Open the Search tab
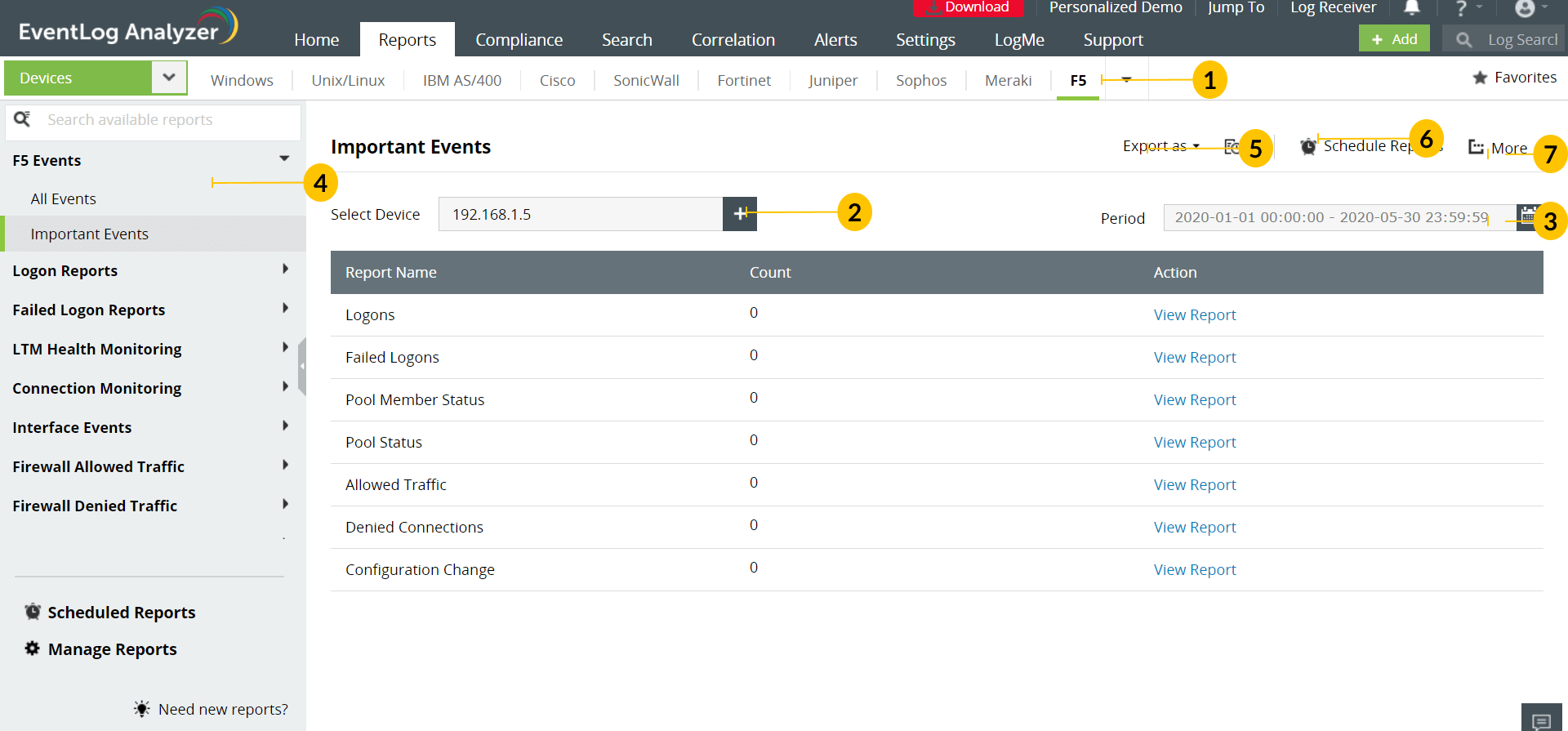 627,39
